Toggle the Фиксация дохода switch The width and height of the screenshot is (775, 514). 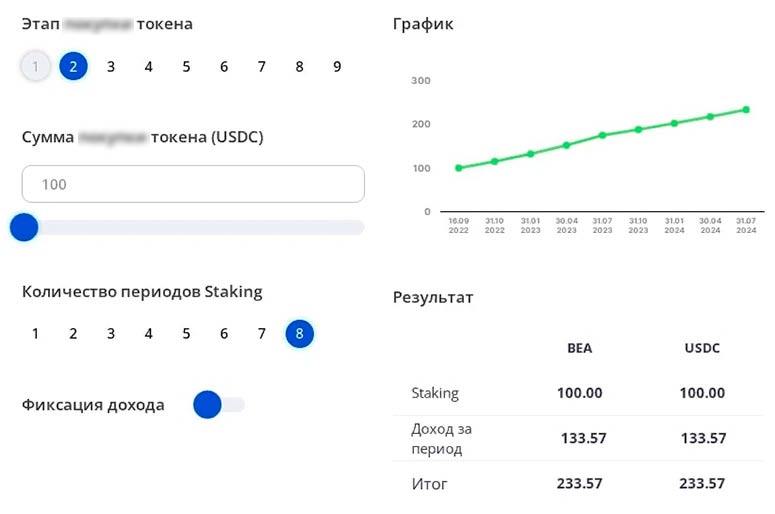coord(218,405)
